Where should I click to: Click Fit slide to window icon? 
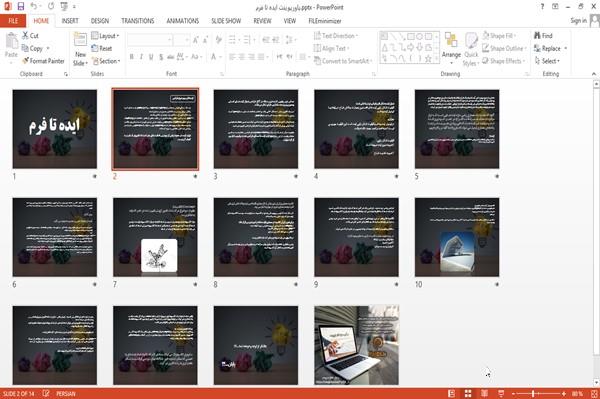pos(594,394)
